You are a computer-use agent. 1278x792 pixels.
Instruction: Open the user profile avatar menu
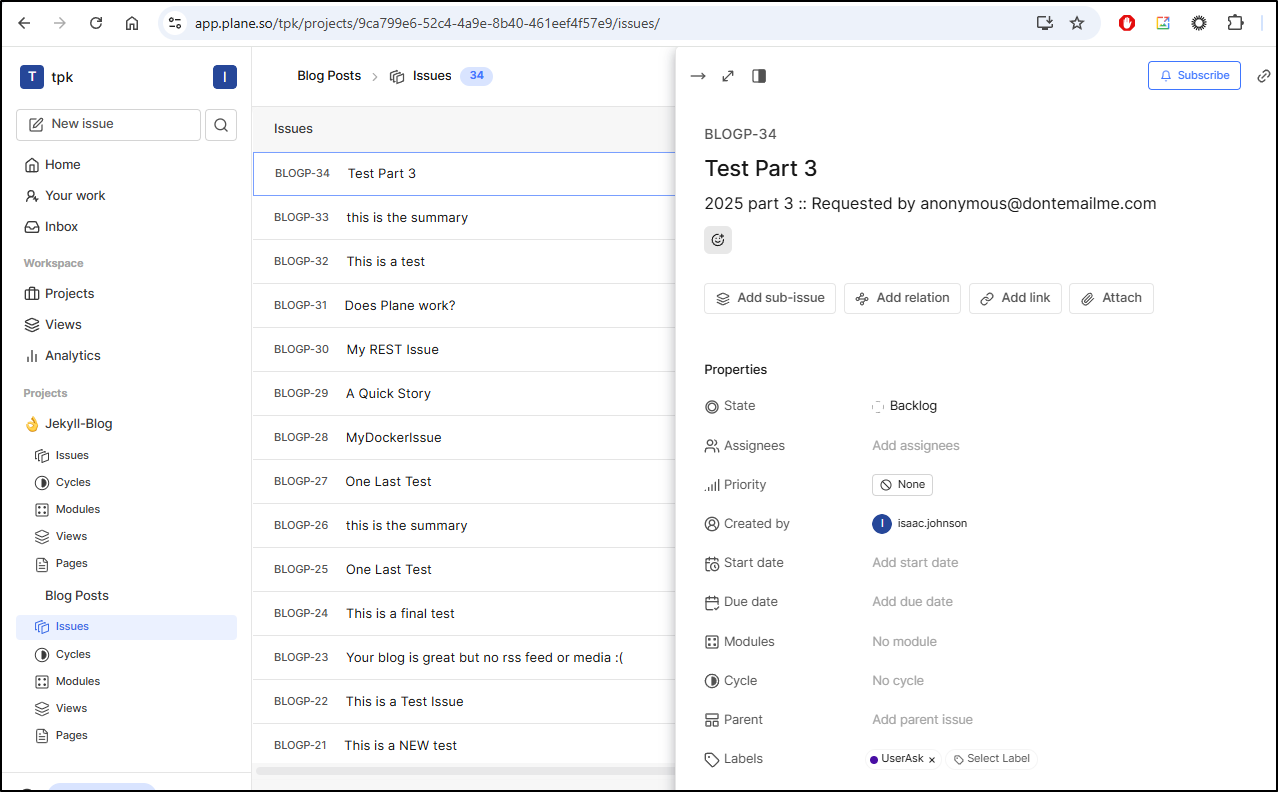coord(225,77)
